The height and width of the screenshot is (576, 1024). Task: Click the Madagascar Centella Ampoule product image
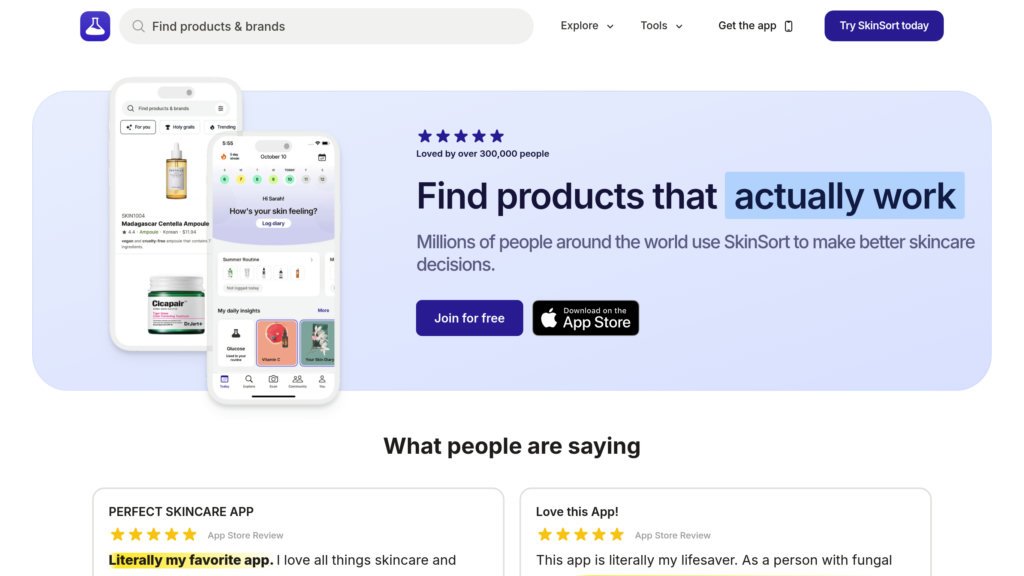176,171
